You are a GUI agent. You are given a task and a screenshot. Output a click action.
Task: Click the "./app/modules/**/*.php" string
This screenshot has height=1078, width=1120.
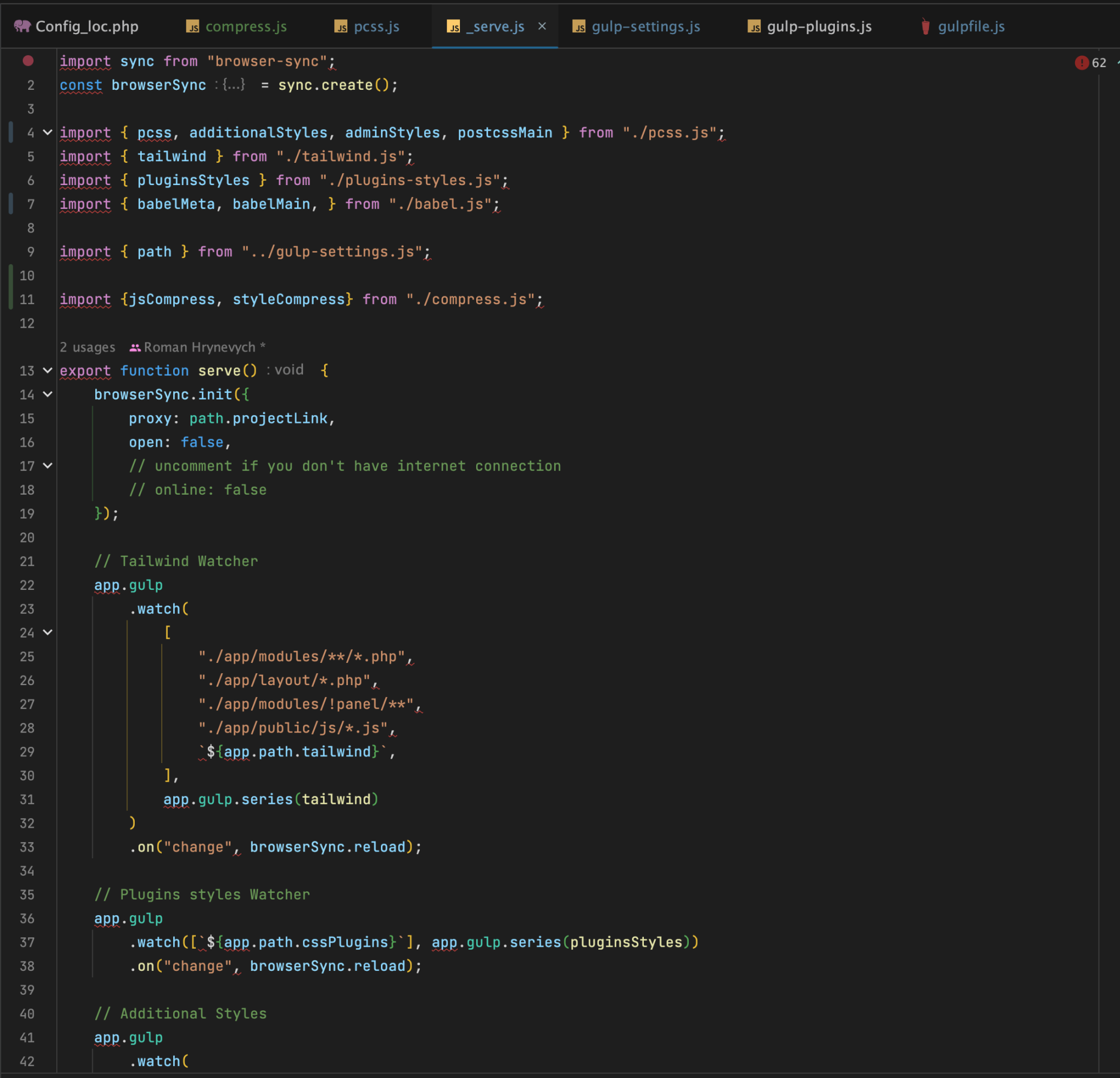pos(302,656)
